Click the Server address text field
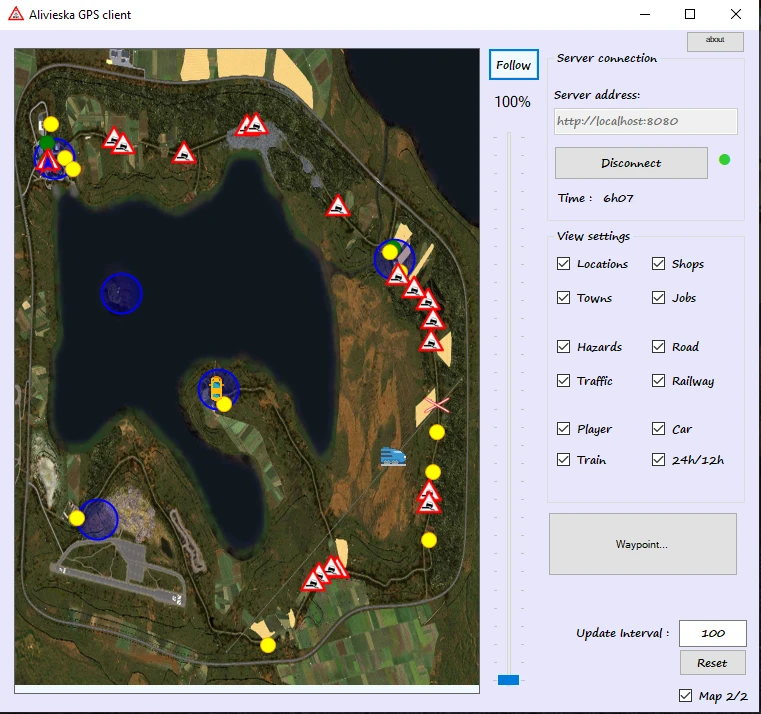 (645, 121)
